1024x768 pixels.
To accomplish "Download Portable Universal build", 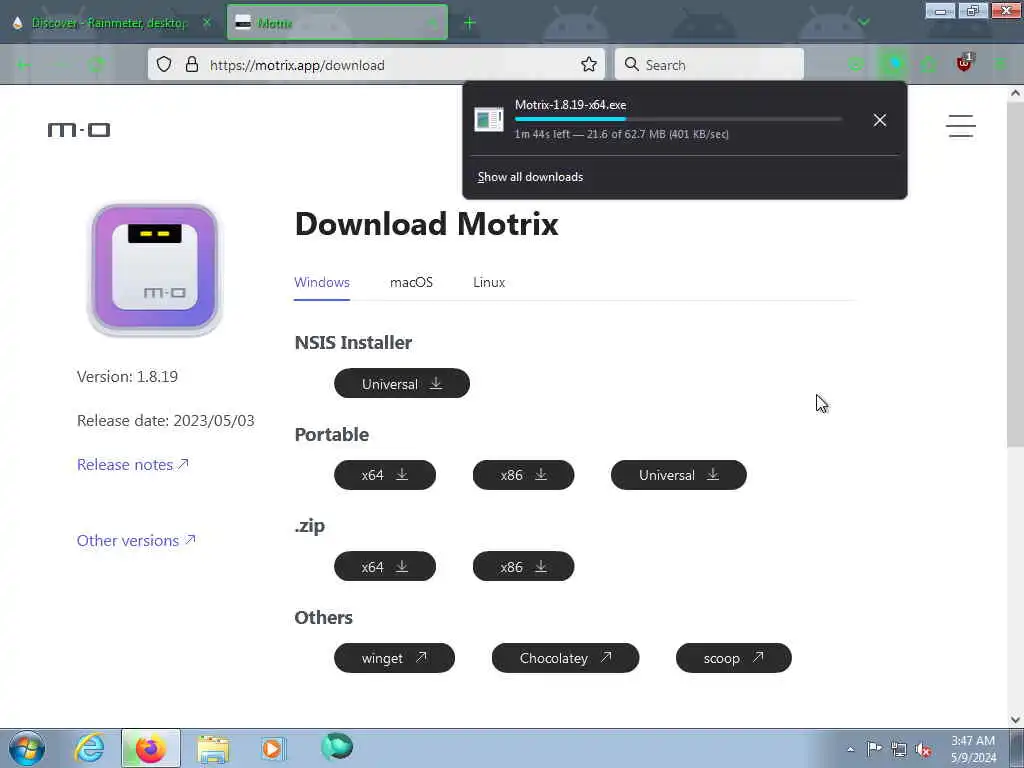I will [679, 475].
